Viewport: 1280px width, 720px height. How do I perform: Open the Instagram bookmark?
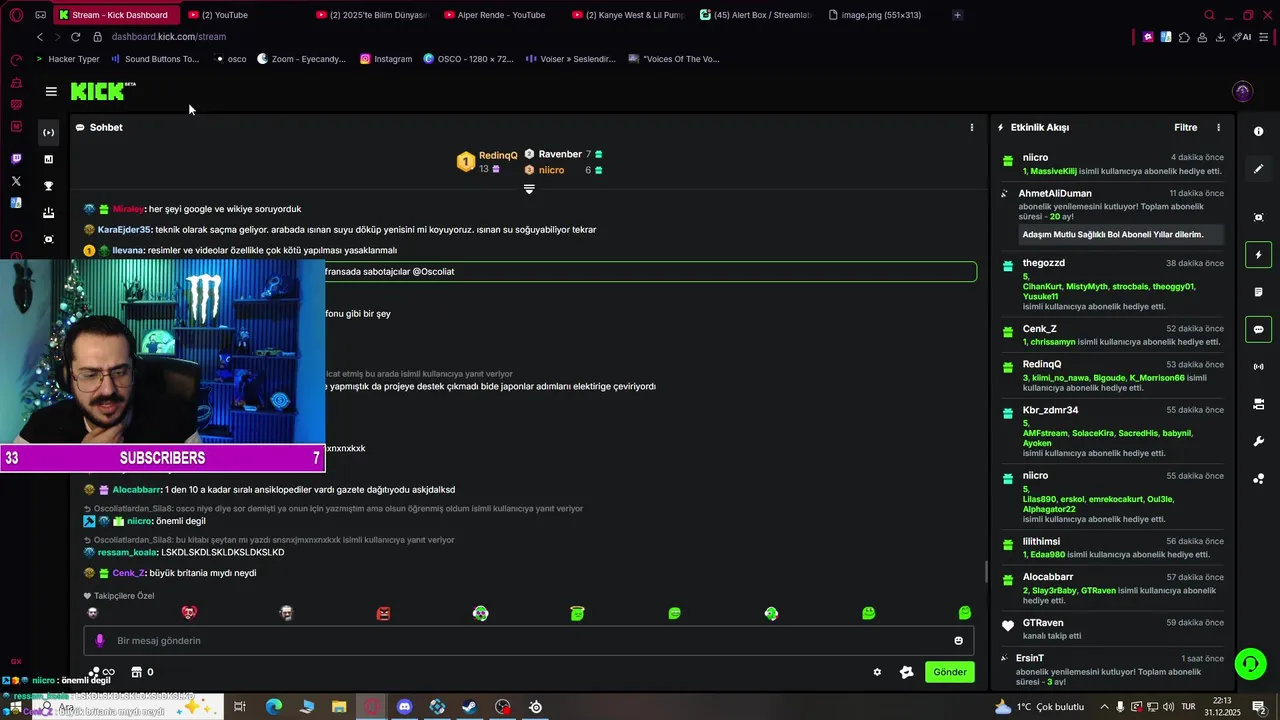click(x=386, y=59)
